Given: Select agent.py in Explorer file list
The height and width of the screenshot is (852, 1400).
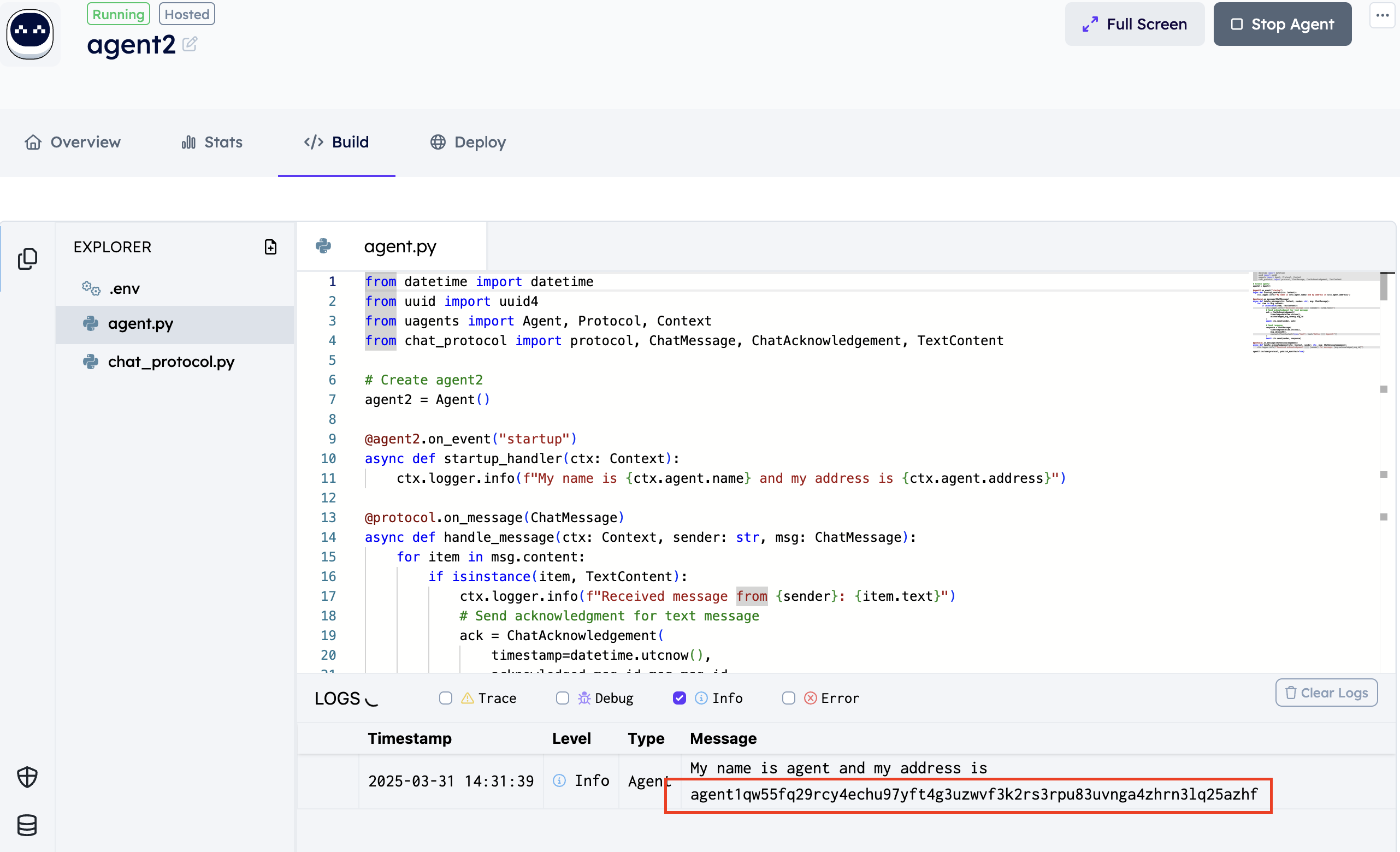Looking at the screenshot, I should [175, 324].
